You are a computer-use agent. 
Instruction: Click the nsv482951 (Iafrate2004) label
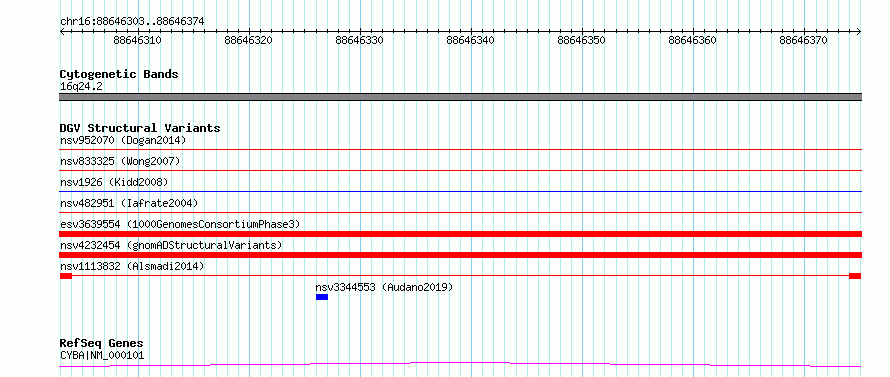[x=129, y=203]
